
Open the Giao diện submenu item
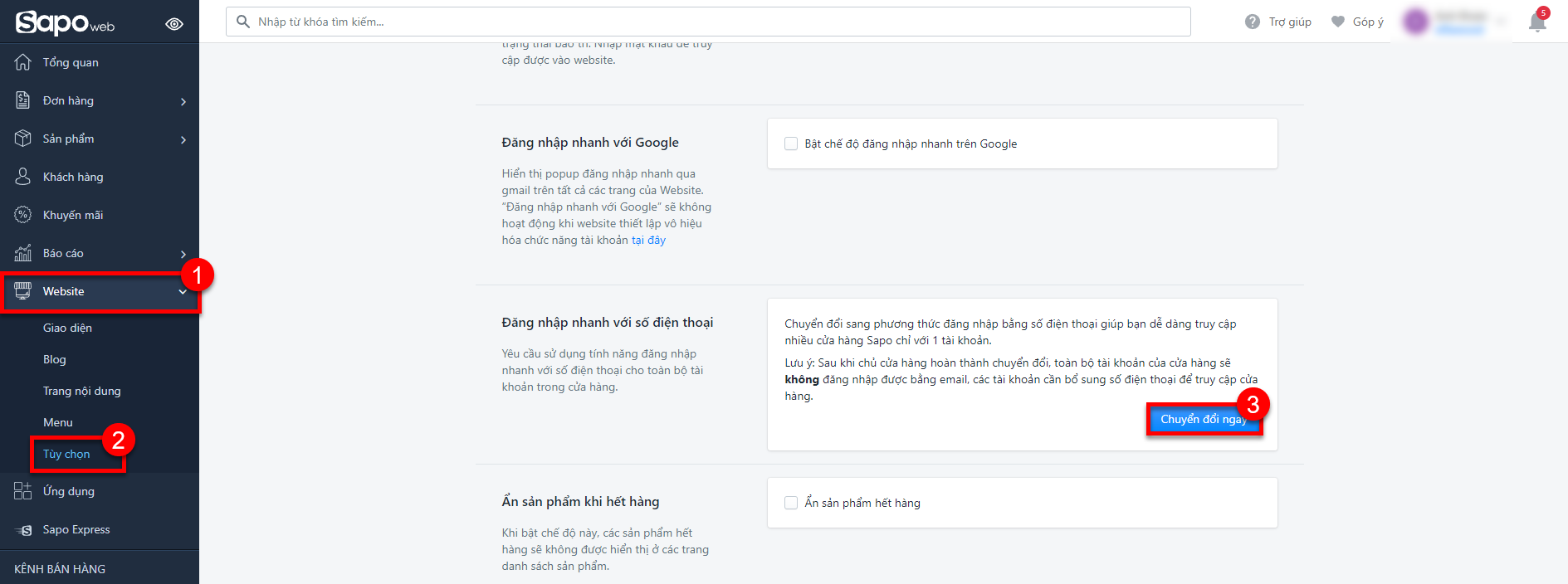[x=67, y=328]
